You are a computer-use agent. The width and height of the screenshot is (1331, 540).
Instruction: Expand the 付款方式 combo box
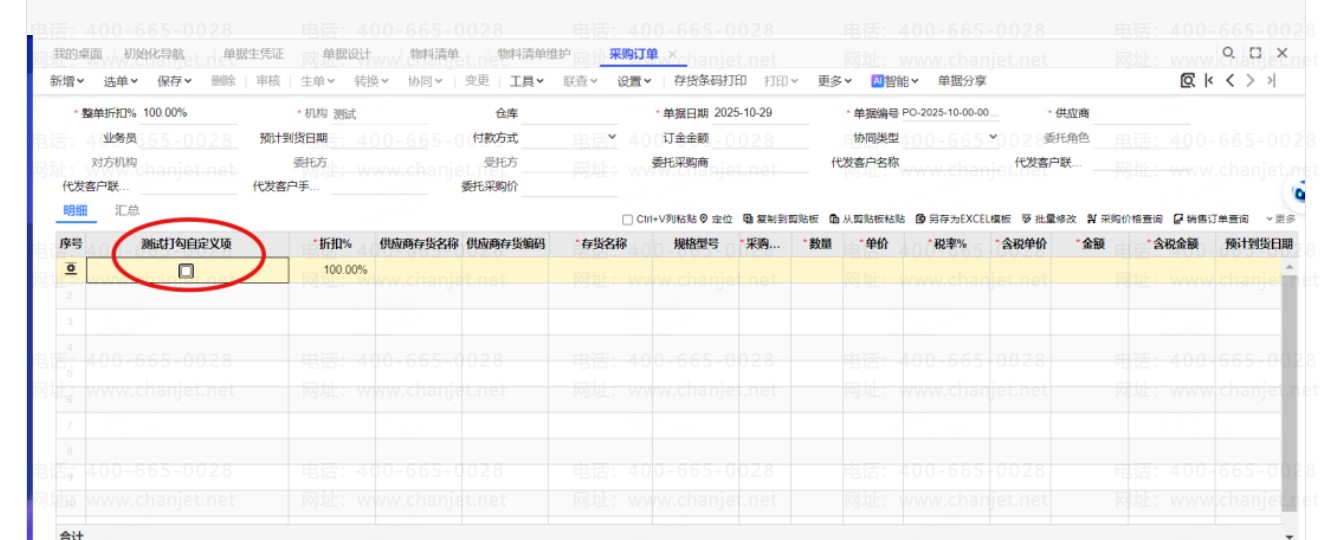pyautogui.click(x=612, y=138)
